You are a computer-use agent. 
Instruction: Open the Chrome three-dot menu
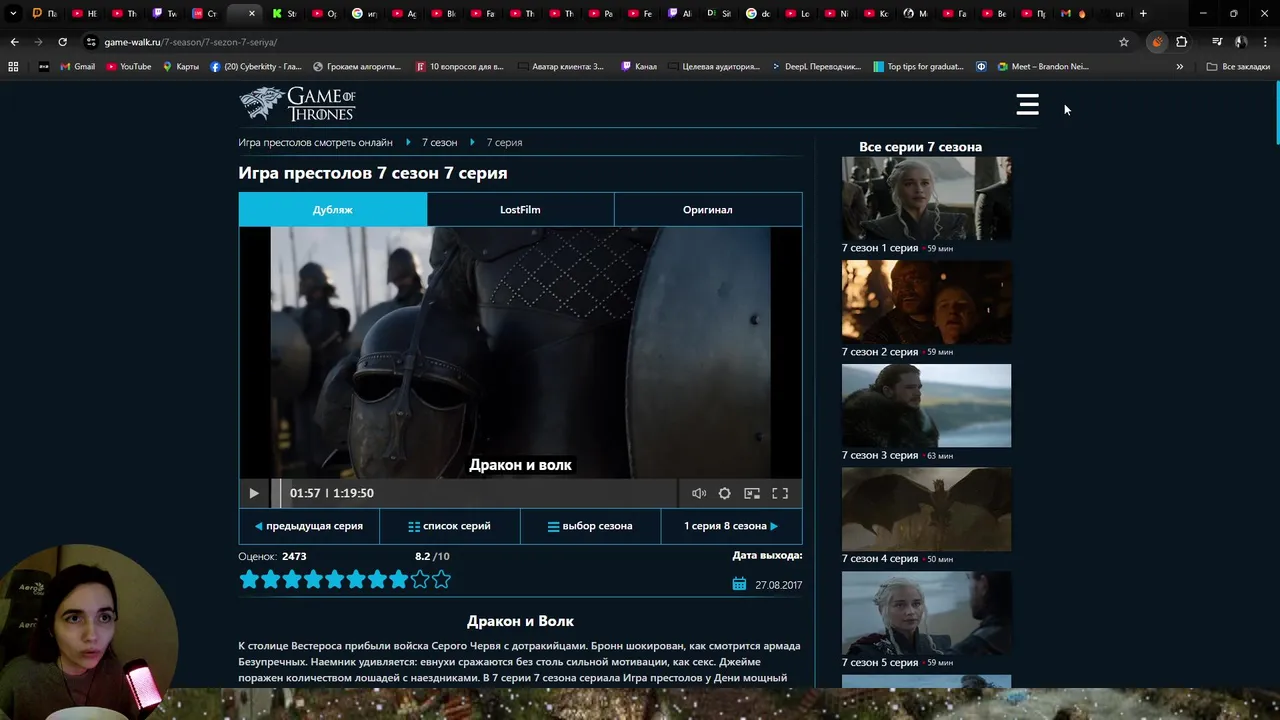click(1265, 42)
